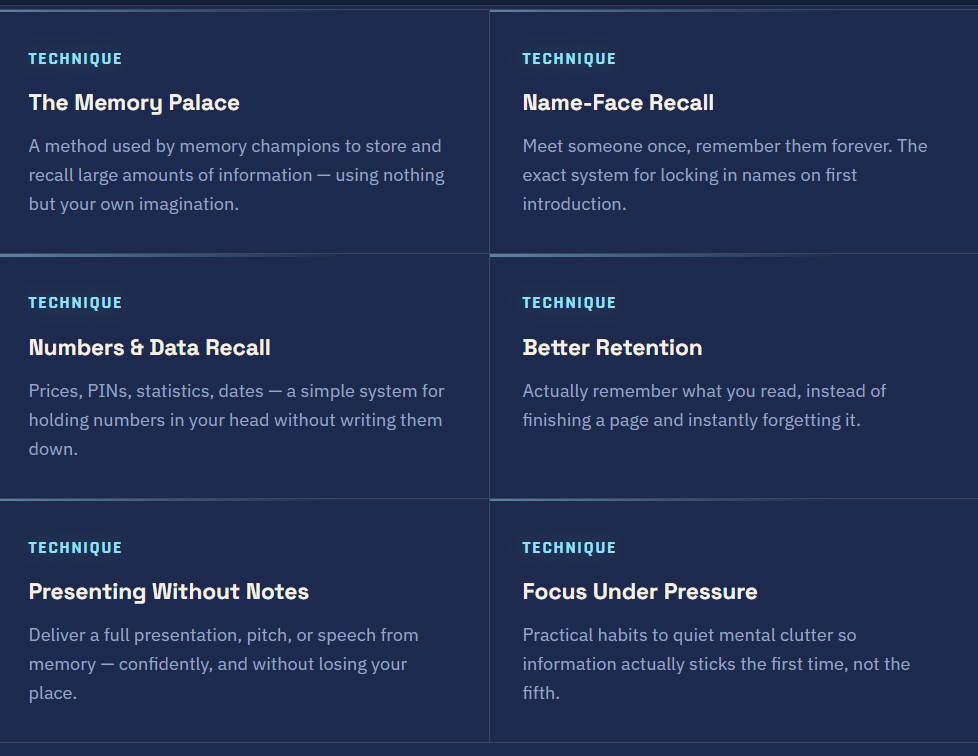Click TECHNIQUE label above Focus Under Pressure
The image size is (978, 756).
click(569, 548)
